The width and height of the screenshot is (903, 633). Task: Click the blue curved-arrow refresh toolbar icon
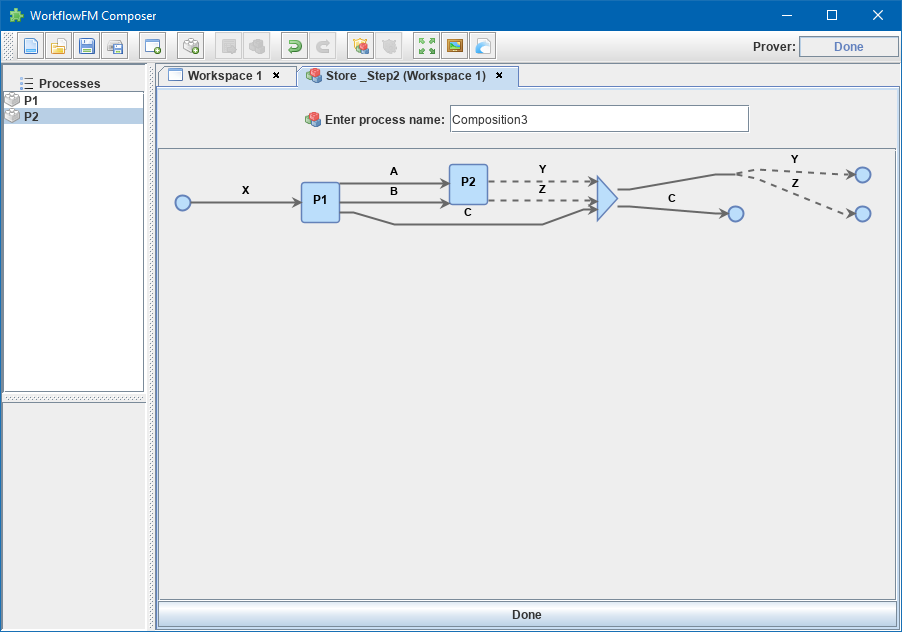click(481, 45)
